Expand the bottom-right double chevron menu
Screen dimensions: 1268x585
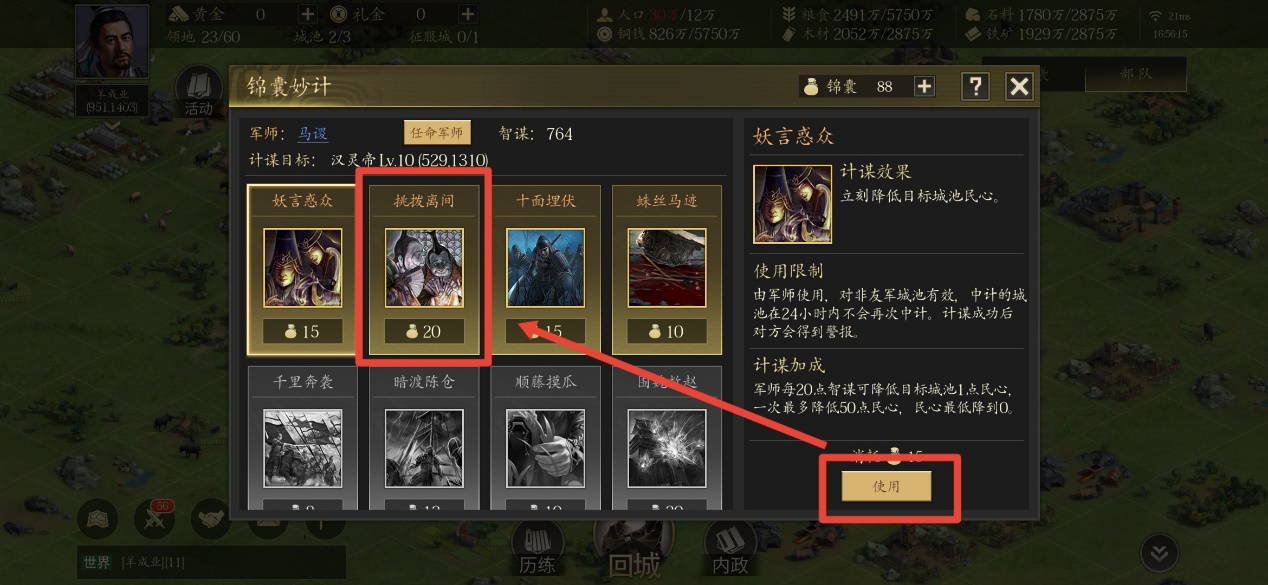pos(1159,553)
